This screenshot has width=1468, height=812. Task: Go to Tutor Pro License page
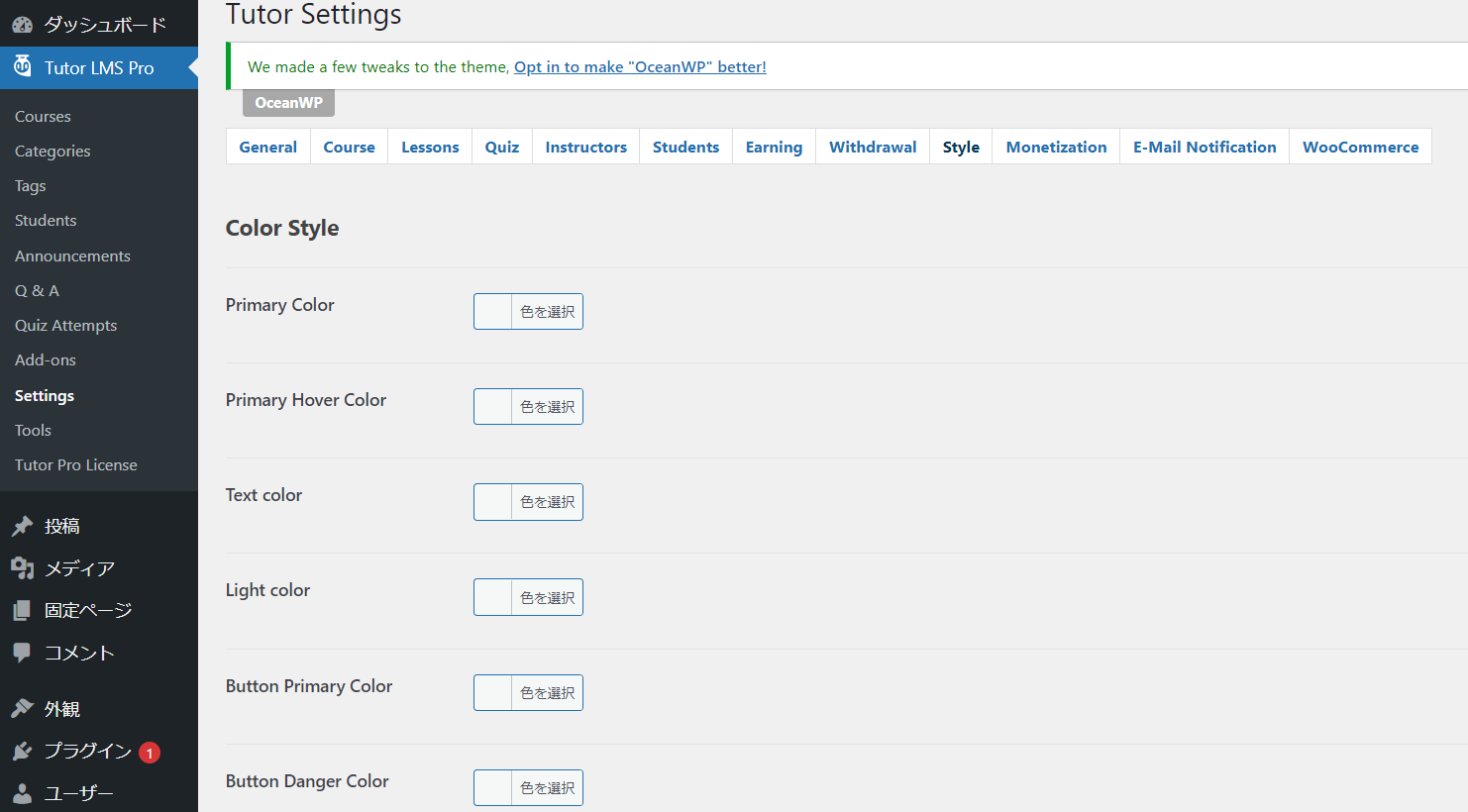pyautogui.click(x=75, y=464)
